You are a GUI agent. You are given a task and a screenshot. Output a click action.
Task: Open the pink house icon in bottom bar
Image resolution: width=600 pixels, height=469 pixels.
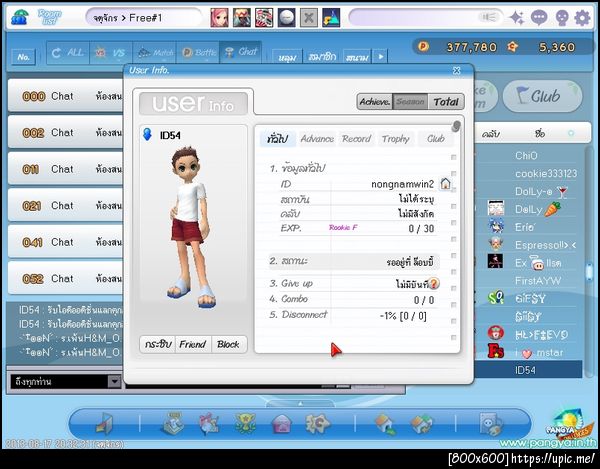pyautogui.click(x=281, y=425)
